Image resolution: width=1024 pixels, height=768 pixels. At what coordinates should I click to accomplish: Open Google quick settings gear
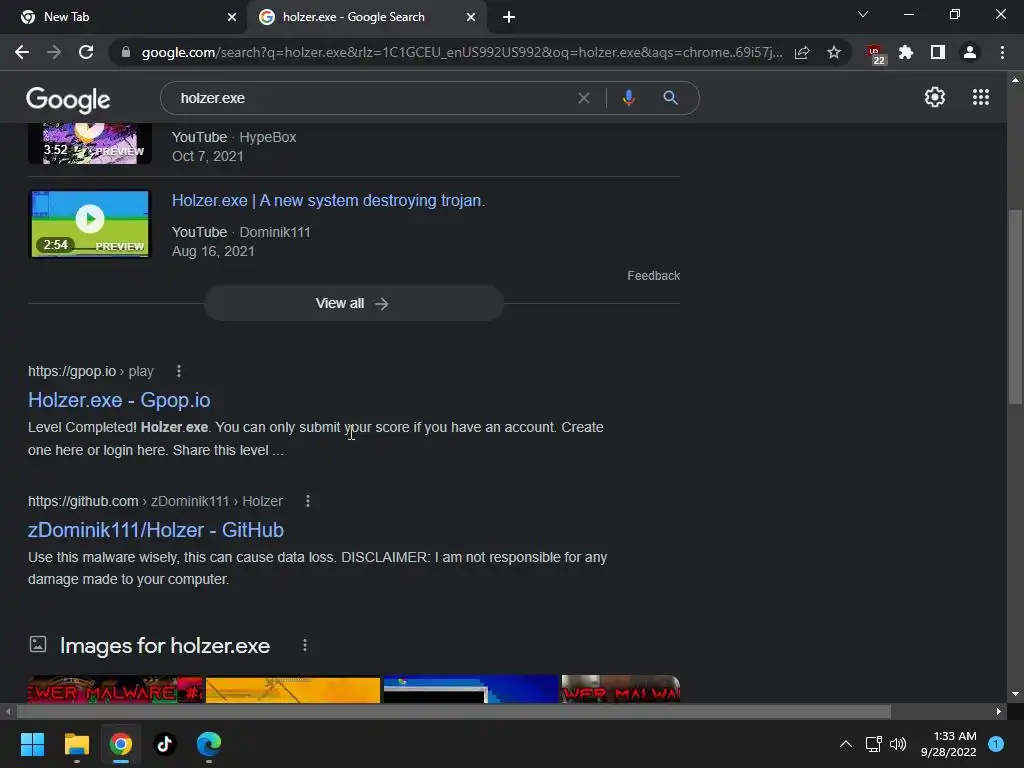935,97
